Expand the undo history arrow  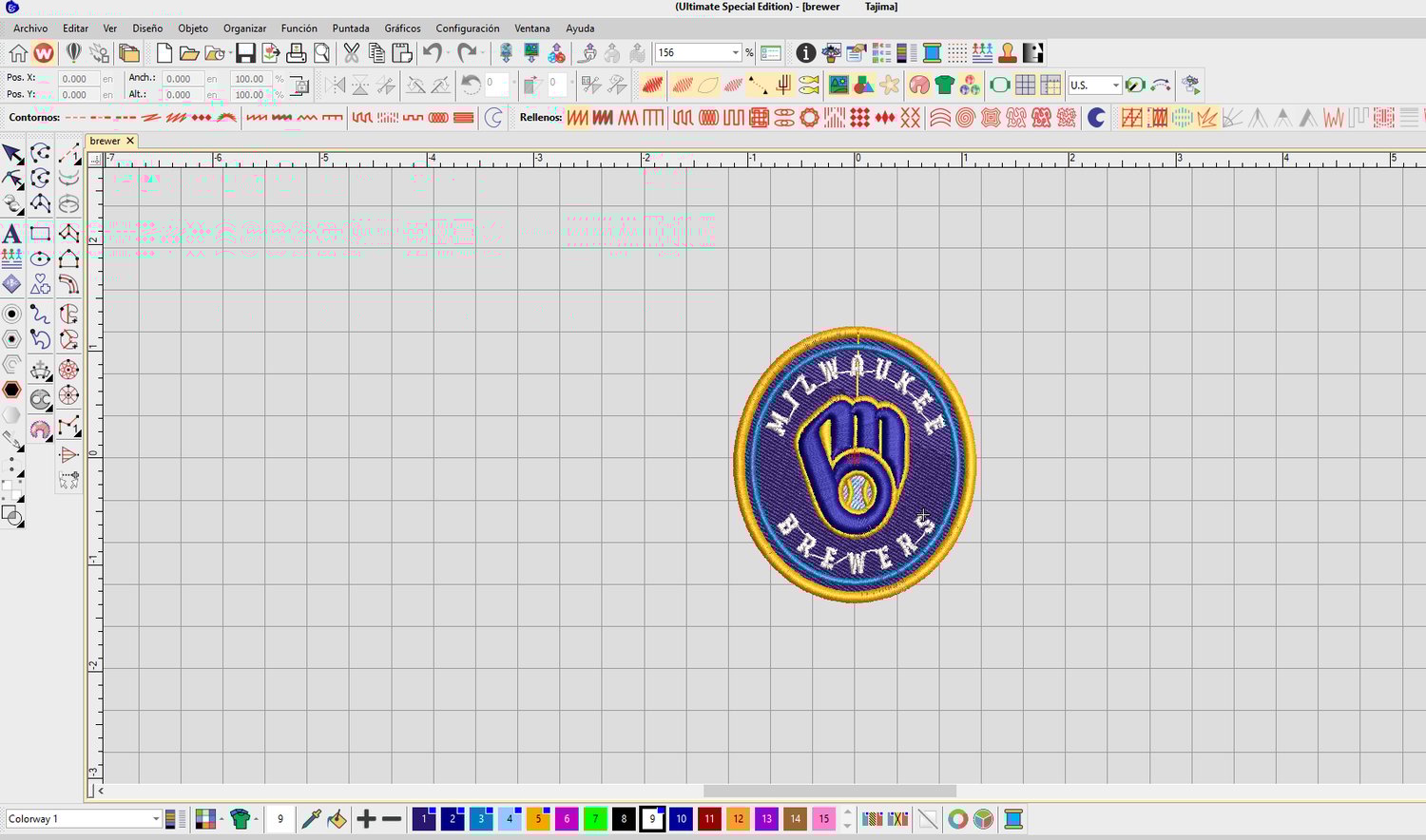click(x=447, y=53)
